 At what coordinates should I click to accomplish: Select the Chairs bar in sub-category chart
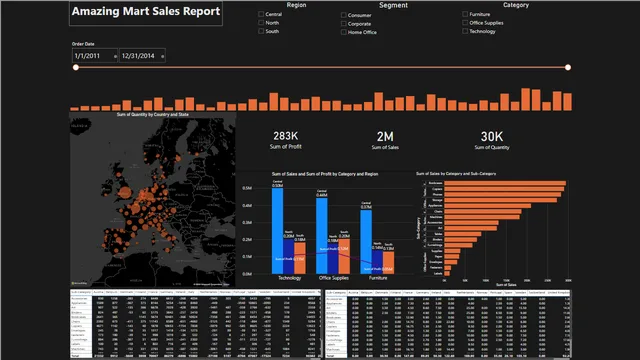tap(483, 211)
